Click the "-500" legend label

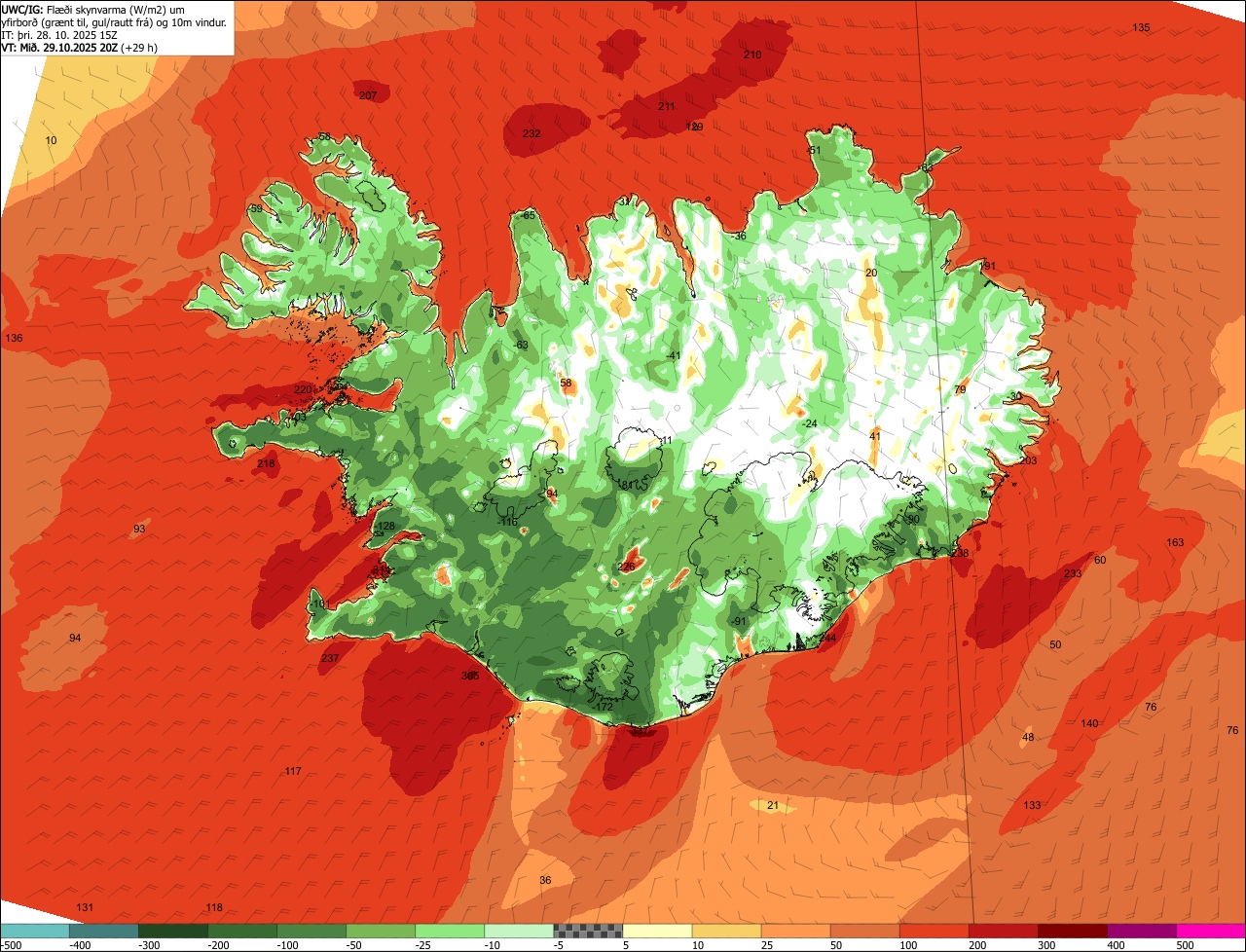pyautogui.click(x=11, y=945)
